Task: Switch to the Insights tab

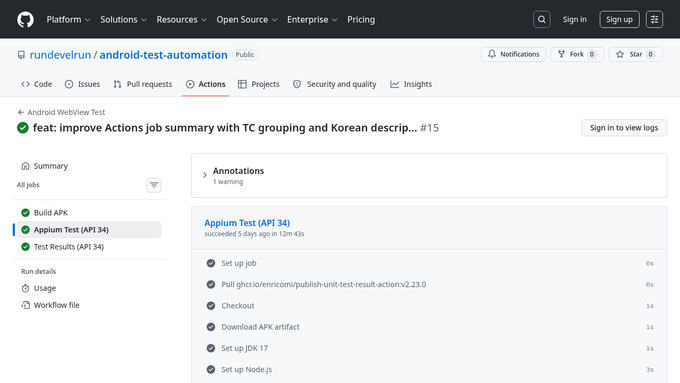Action: click(411, 84)
